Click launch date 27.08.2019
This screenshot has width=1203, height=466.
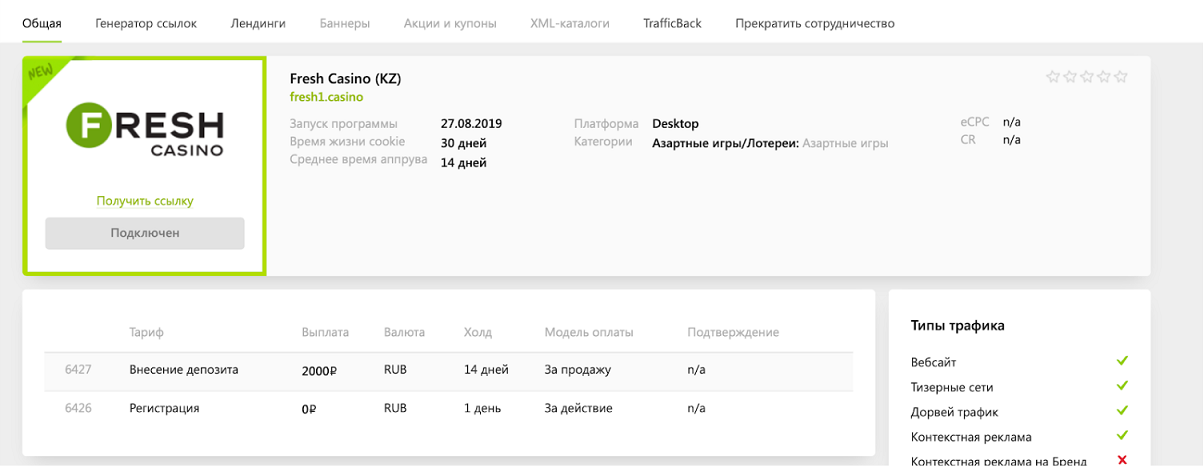pyautogui.click(x=471, y=124)
